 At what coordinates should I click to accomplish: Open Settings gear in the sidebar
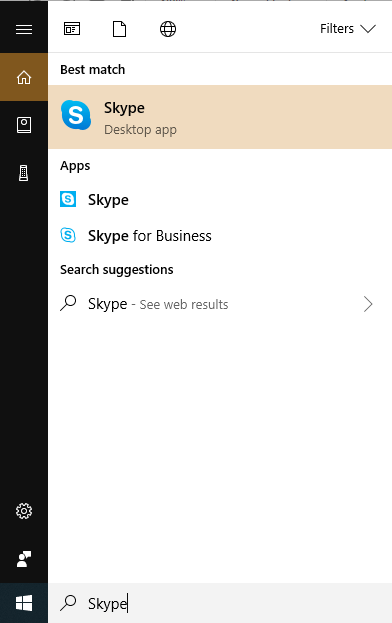coord(24,511)
